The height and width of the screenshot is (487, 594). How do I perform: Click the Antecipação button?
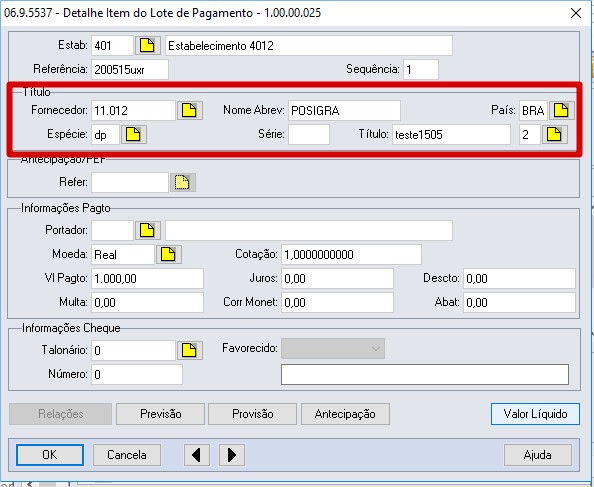tap(345, 414)
